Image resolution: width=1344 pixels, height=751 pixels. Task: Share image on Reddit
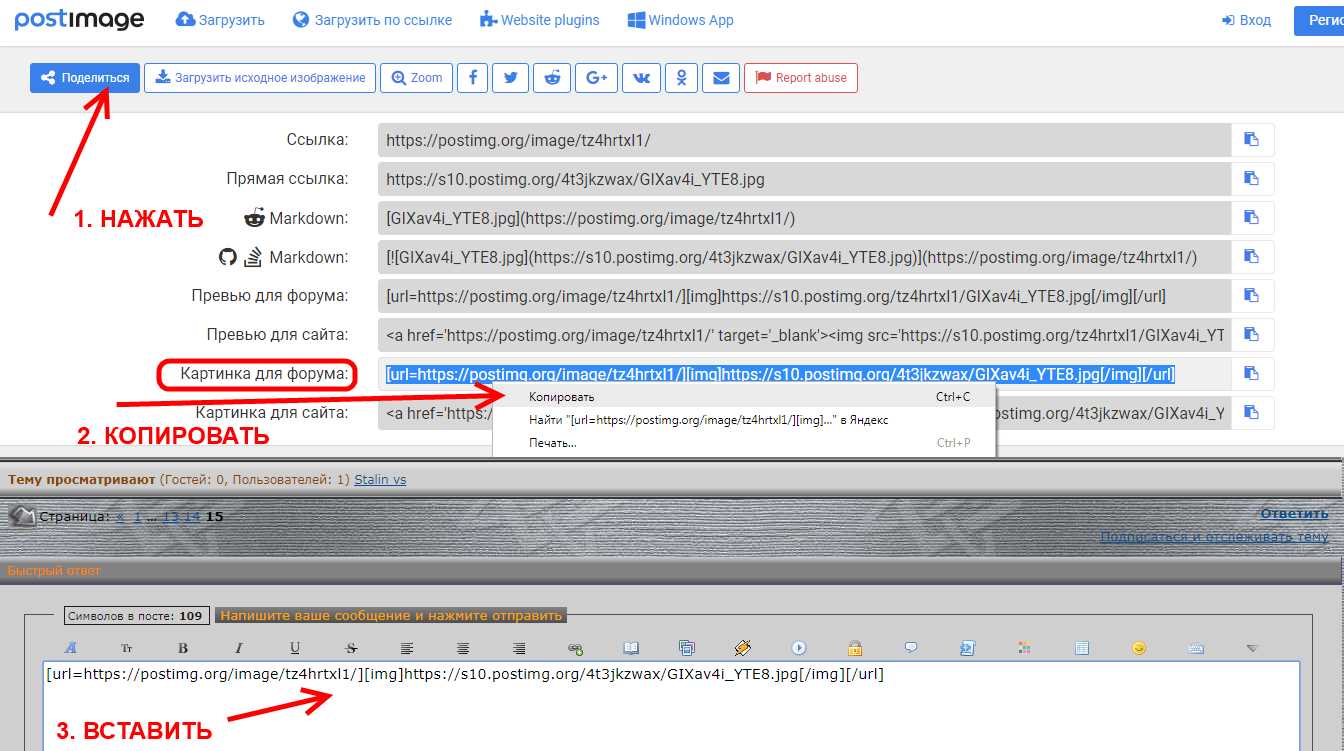point(552,78)
